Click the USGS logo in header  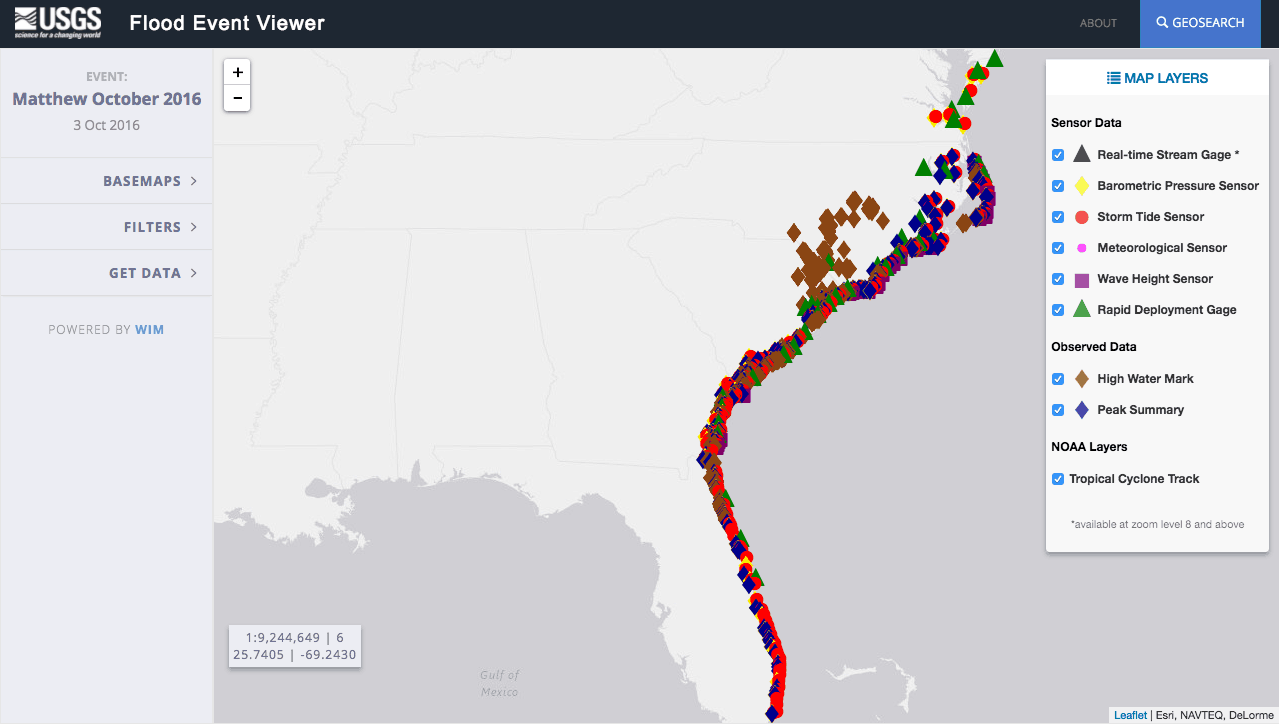pyautogui.click(x=58, y=22)
